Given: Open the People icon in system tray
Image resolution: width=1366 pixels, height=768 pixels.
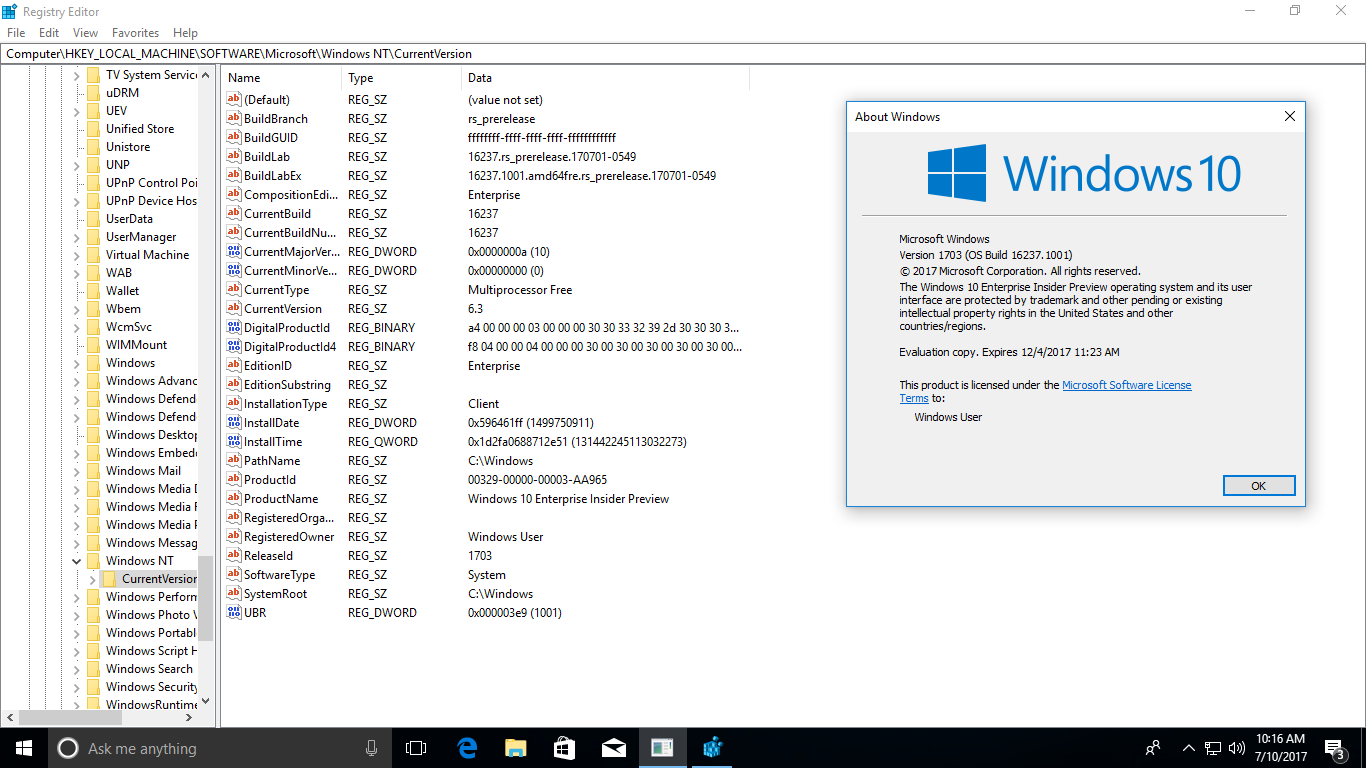Looking at the screenshot, I should [x=1153, y=748].
